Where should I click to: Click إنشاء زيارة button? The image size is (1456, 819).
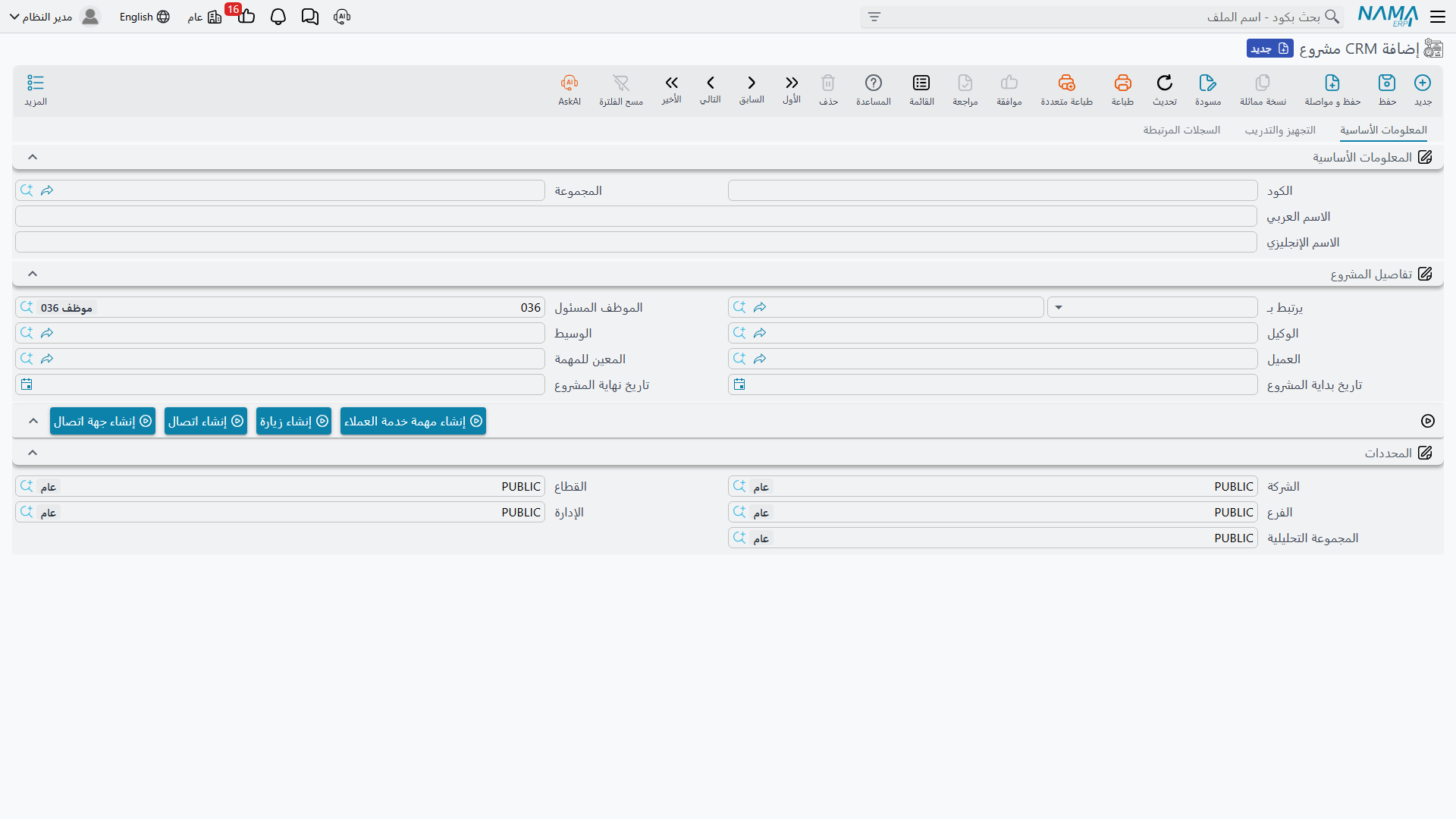pyautogui.click(x=293, y=421)
